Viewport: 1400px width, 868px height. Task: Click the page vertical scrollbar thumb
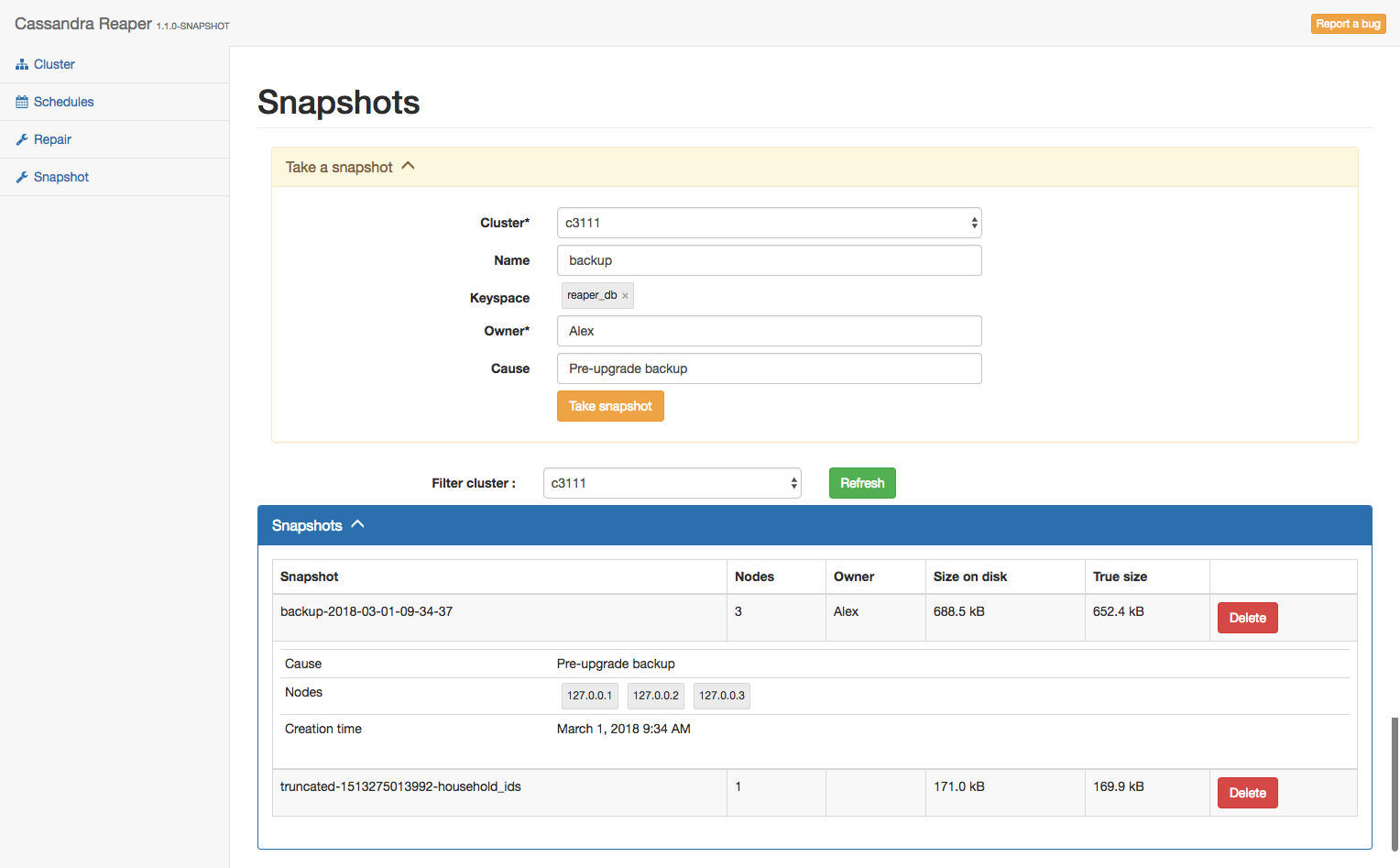[x=1395, y=784]
